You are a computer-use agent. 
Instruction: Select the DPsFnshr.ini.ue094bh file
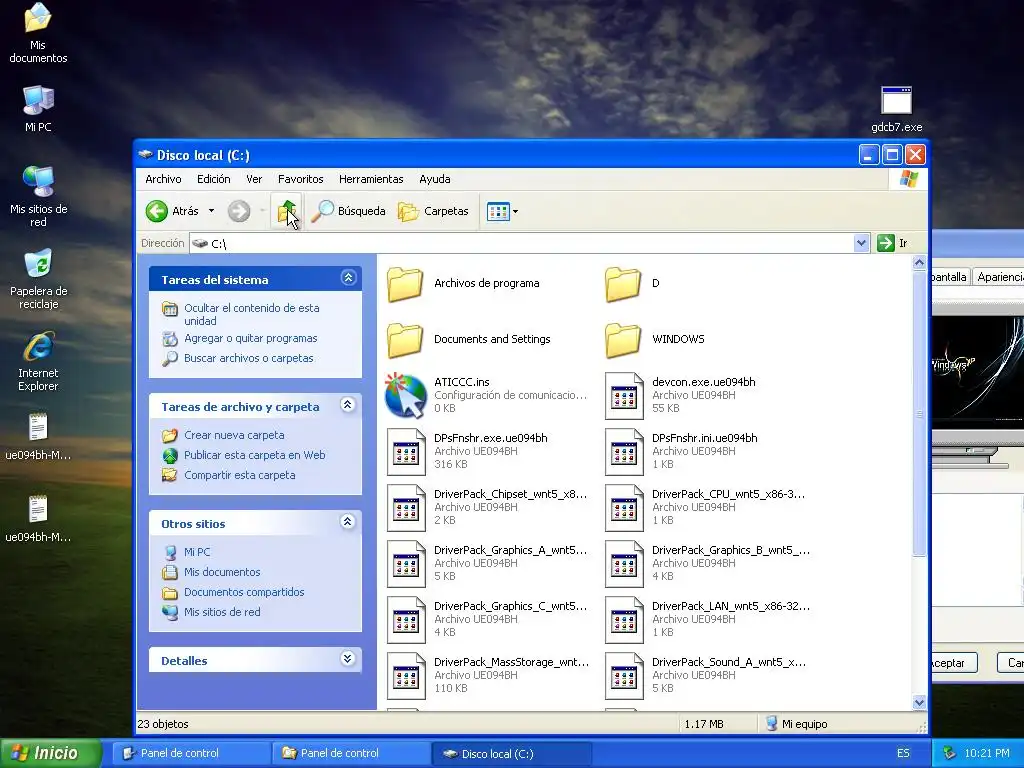tap(681, 451)
